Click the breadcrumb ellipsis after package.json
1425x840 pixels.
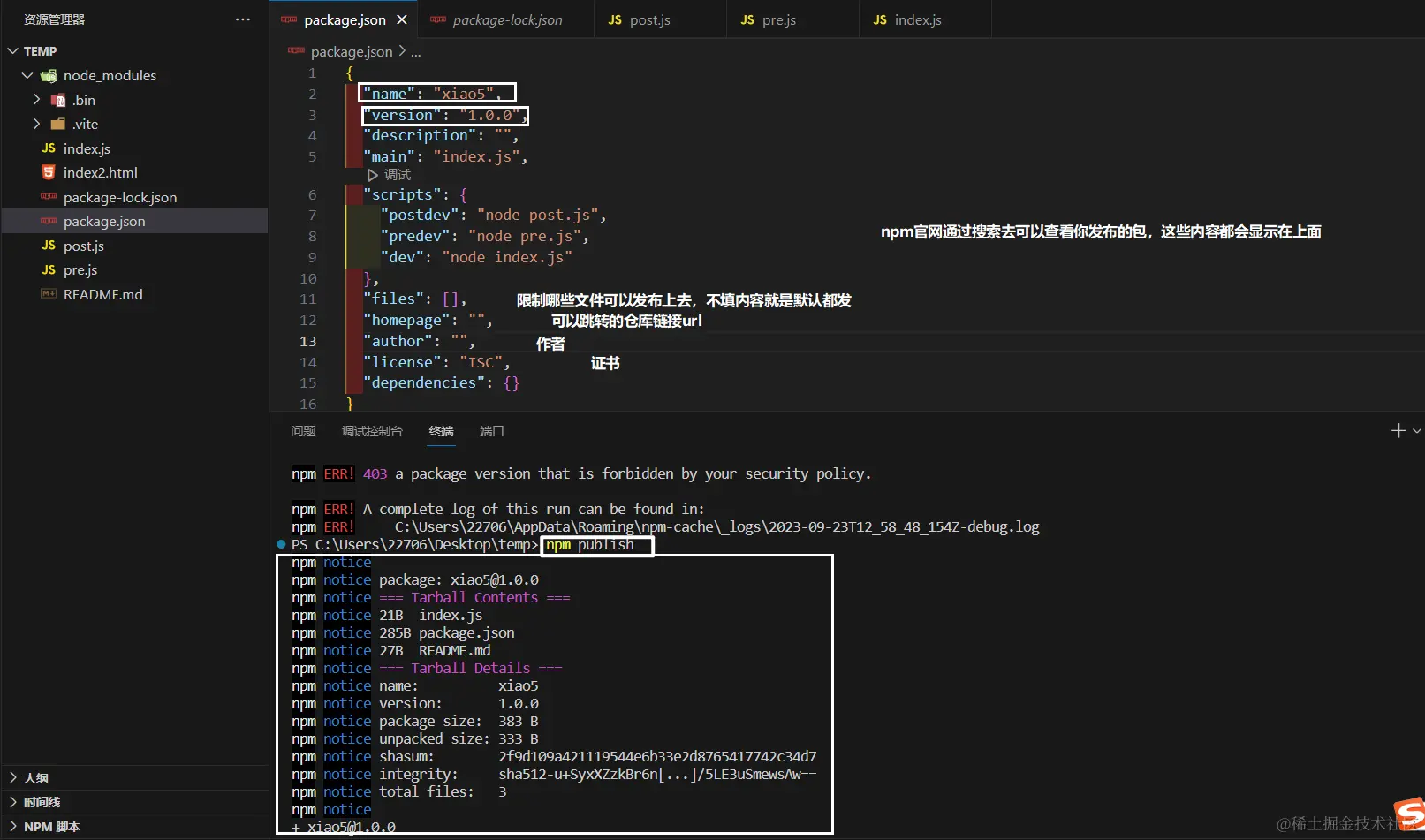pos(416,52)
